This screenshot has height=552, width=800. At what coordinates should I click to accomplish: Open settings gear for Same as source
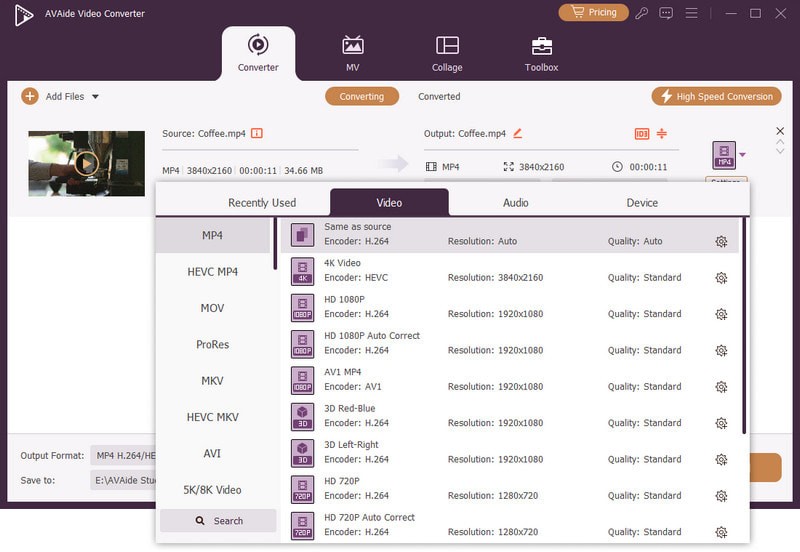721,241
